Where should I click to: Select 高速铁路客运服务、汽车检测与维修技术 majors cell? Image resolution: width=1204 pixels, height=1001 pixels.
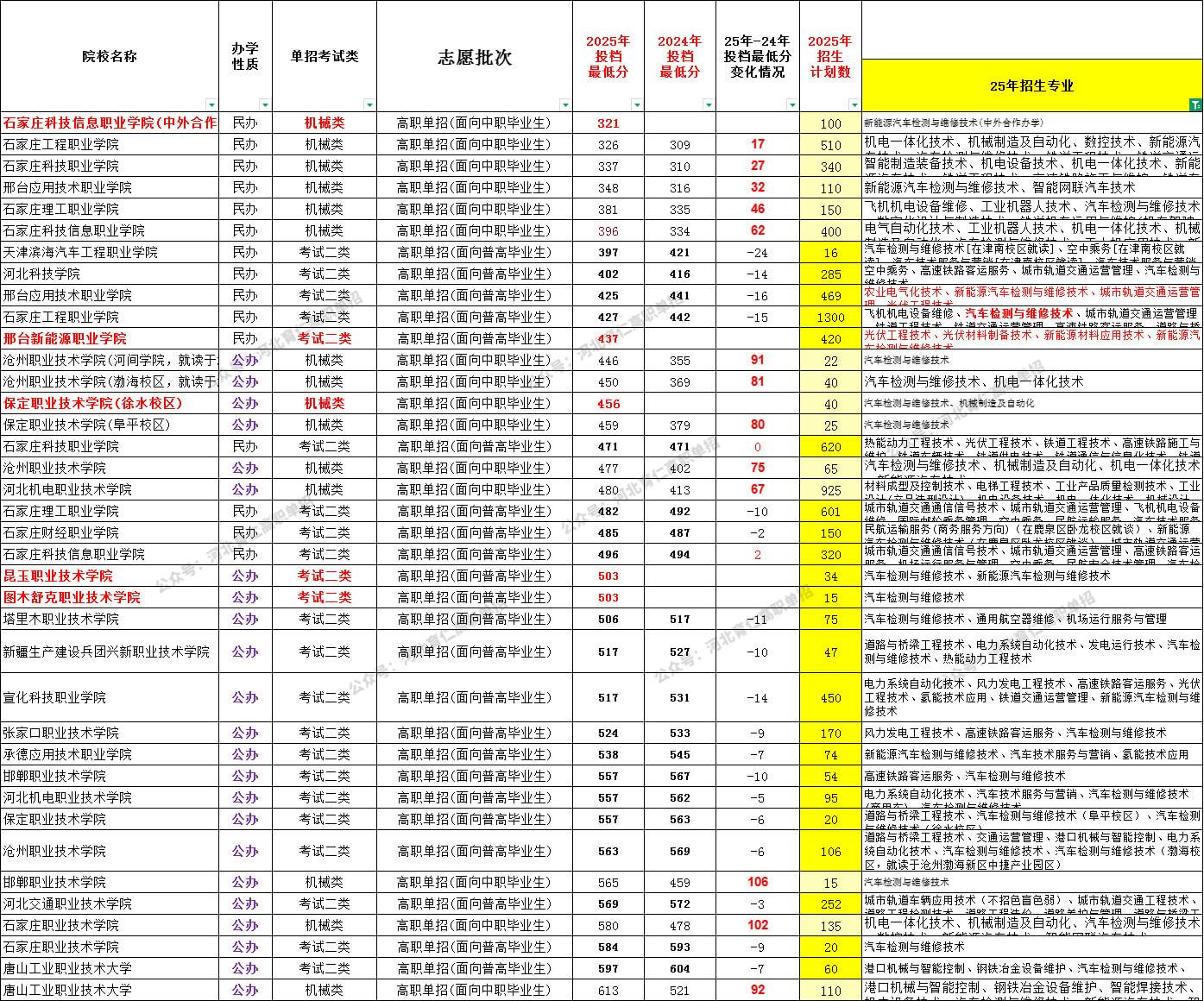click(x=1032, y=776)
